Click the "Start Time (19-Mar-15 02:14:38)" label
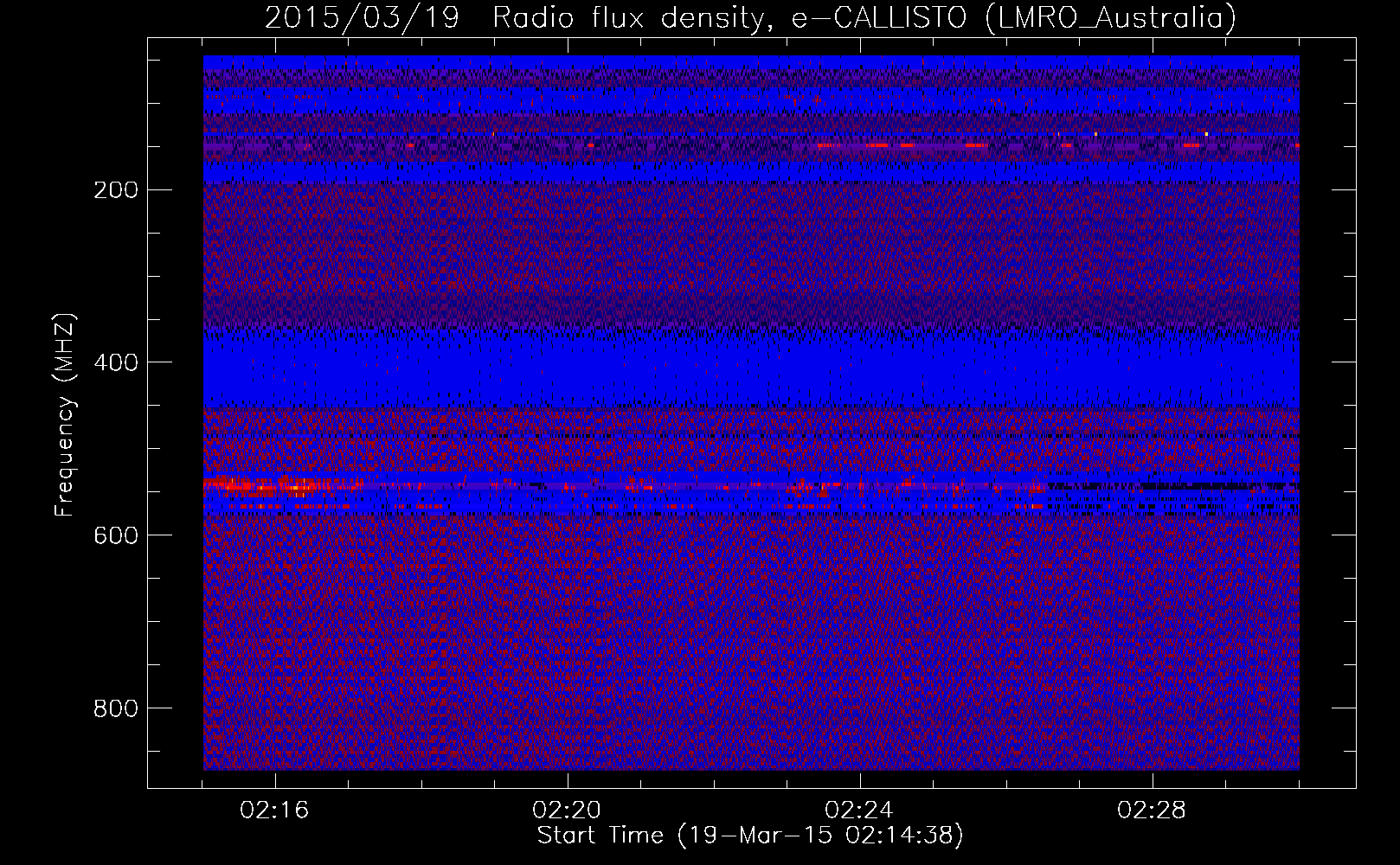The image size is (1400, 865). click(750, 836)
